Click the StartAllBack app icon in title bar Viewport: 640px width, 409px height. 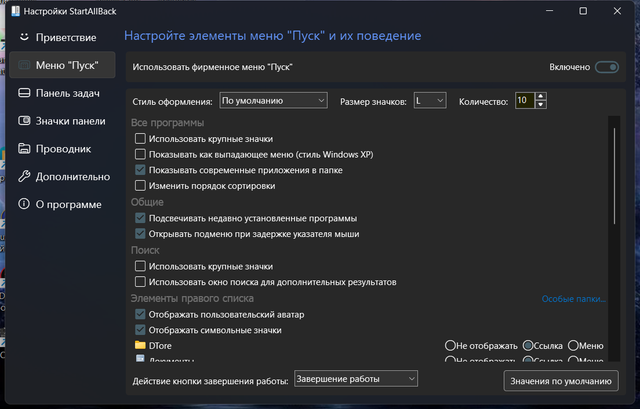[16, 11]
